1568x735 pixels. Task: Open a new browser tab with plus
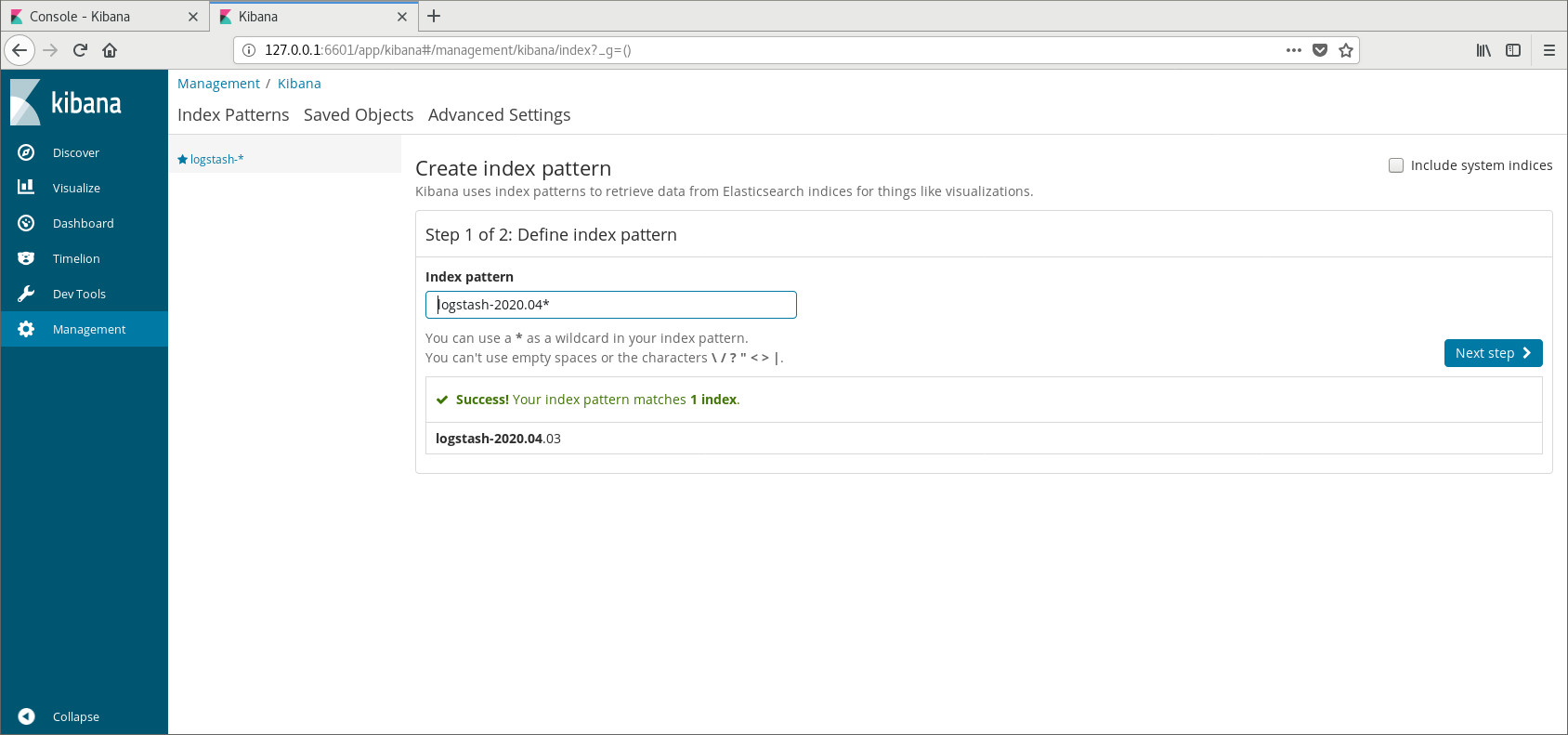point(434,16)
